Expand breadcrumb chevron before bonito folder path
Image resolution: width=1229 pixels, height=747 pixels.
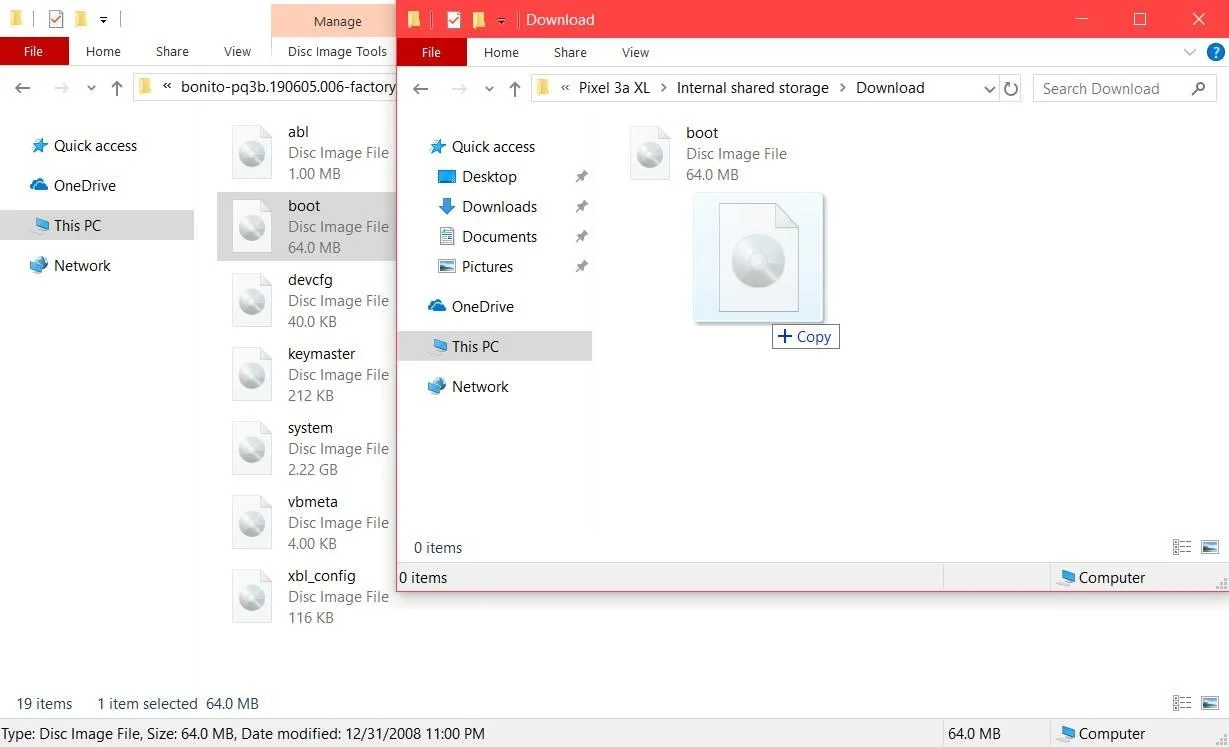pos(167,87)
